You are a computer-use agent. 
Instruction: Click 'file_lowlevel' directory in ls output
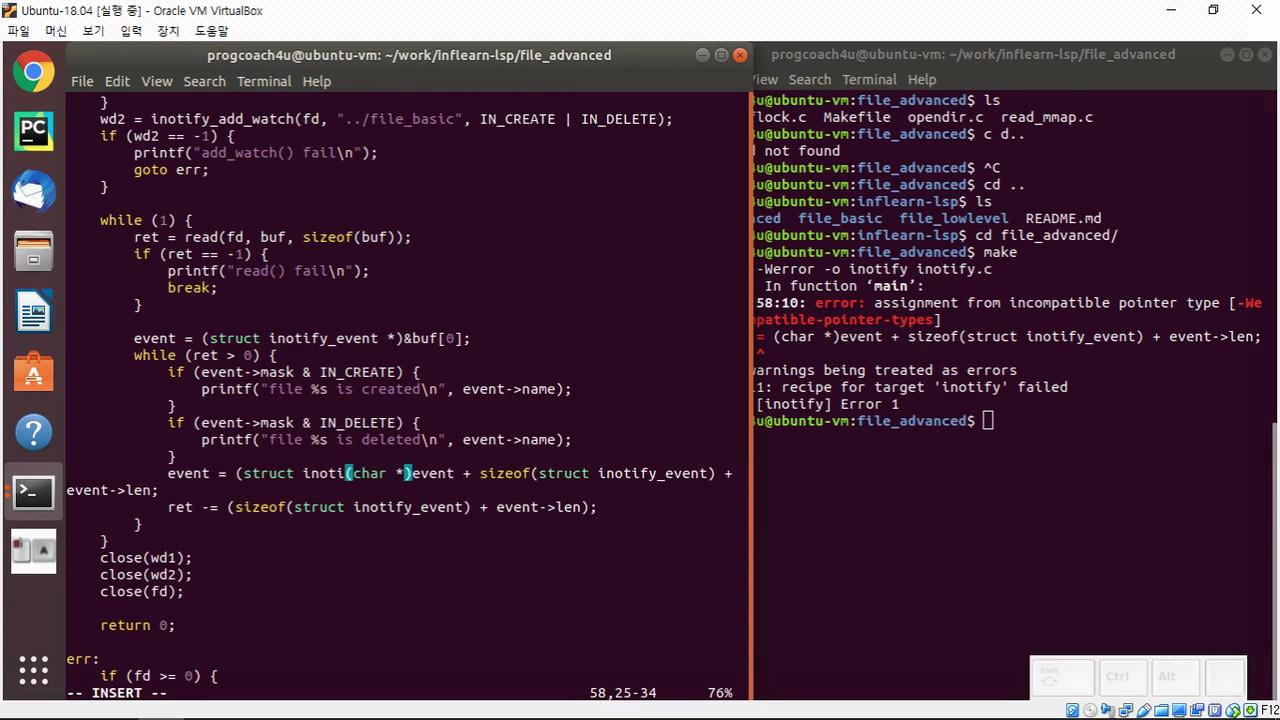click(953, 218)
